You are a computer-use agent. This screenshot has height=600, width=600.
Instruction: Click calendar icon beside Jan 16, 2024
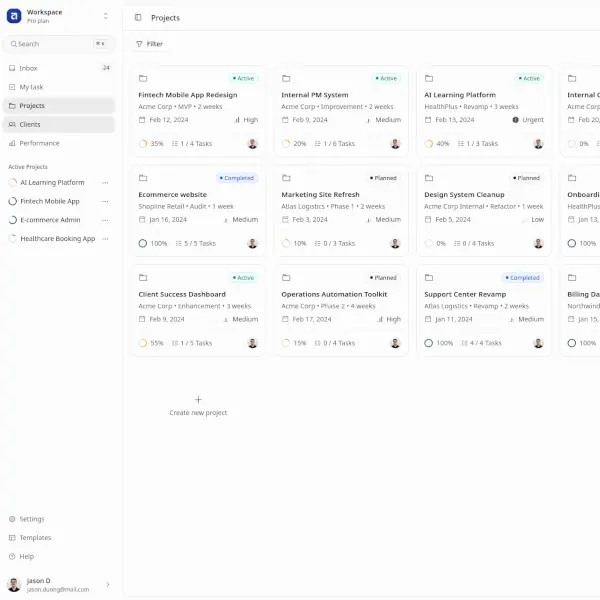[x=142, y=220]
